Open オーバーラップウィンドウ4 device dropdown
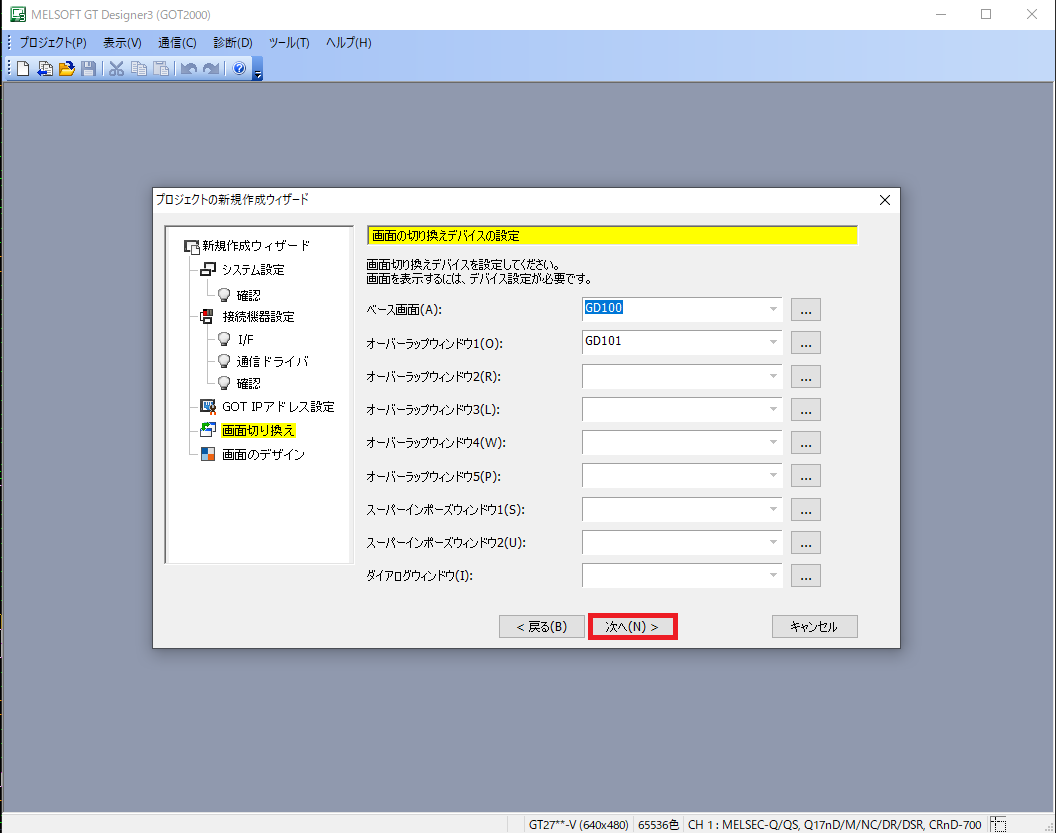The width and height of the screenshot is (1056, 833). [773, 442]
